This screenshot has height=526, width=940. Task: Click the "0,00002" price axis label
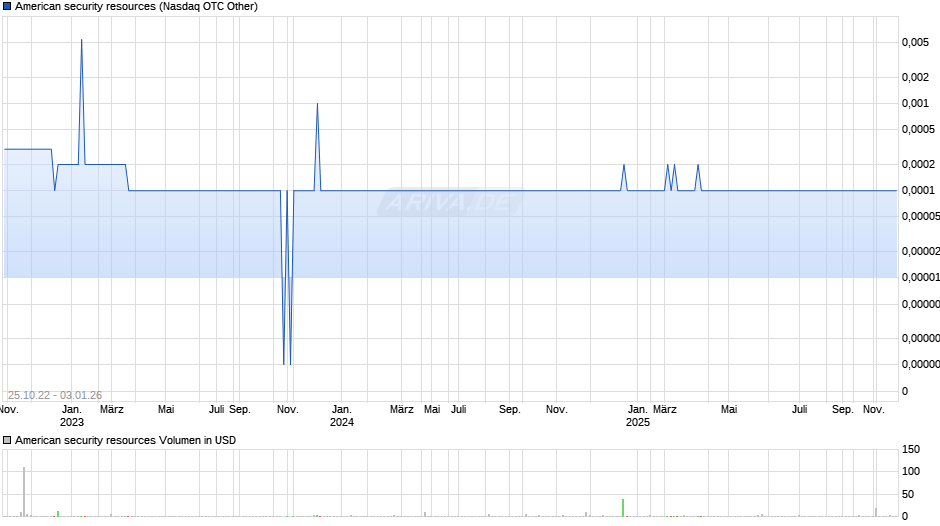click(921, 251)
